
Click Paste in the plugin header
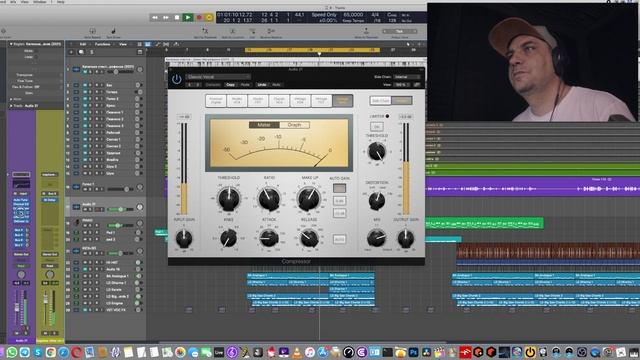tap(245, 84)
